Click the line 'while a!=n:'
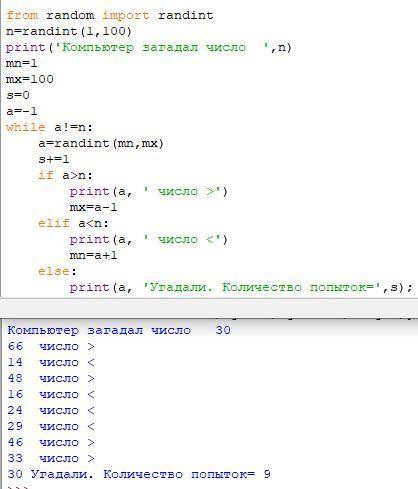This screenshot has height=489, width=418. [x=49, y=127]
